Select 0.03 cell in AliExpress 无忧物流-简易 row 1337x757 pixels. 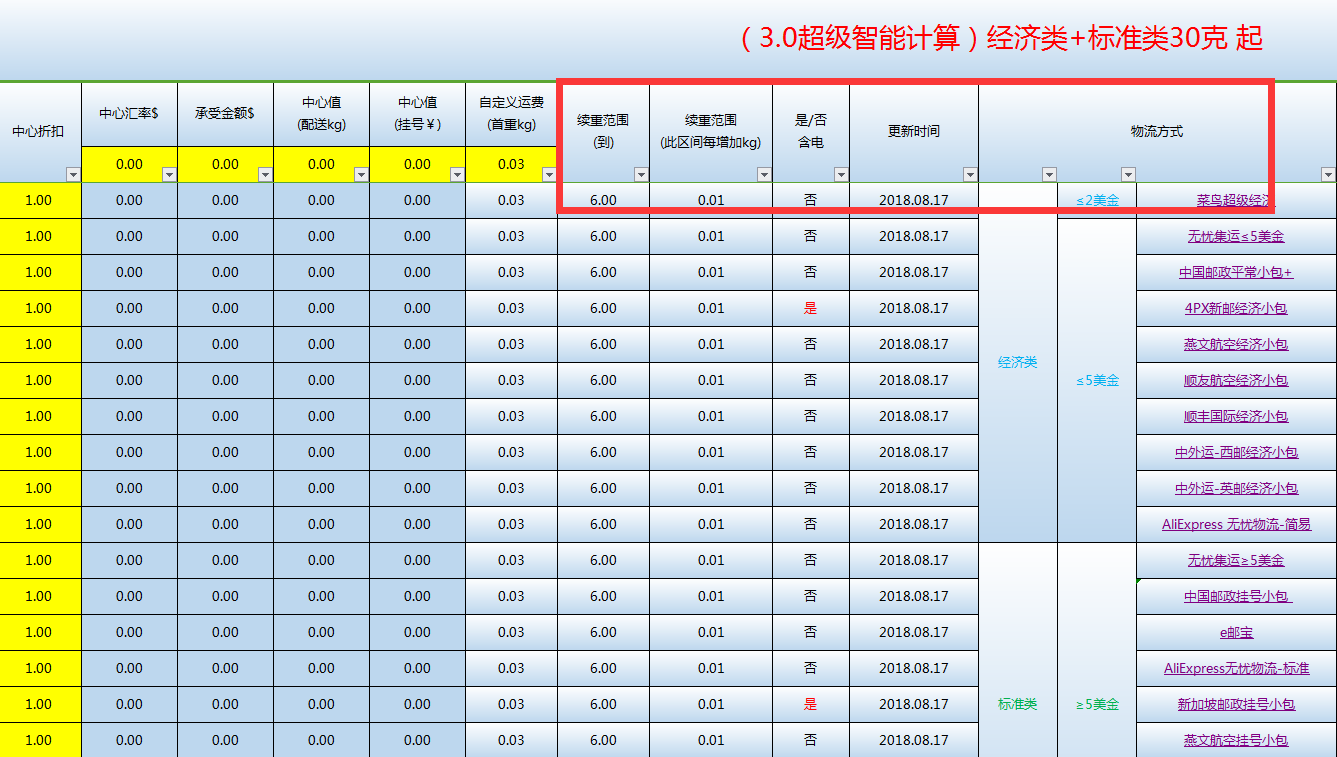click(x=511, y=525)
